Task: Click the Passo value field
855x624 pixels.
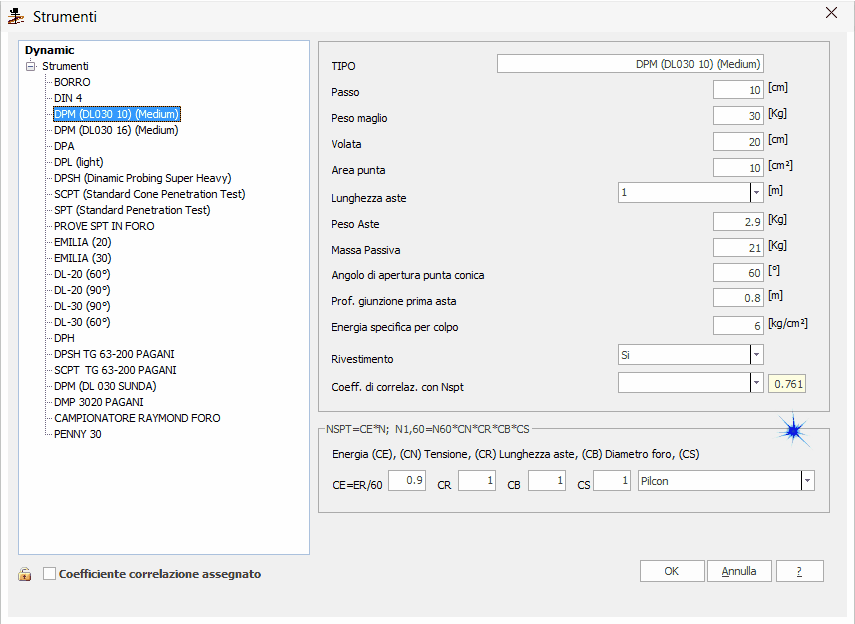Action: (x=738, y=90)
